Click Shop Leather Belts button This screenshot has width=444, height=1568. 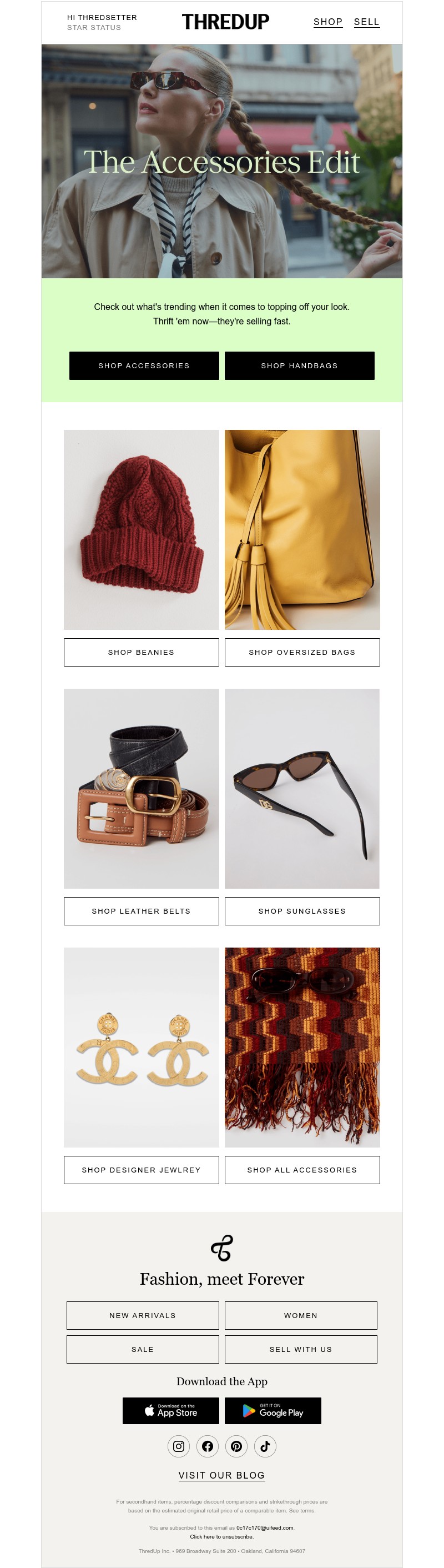click(141, 911)
